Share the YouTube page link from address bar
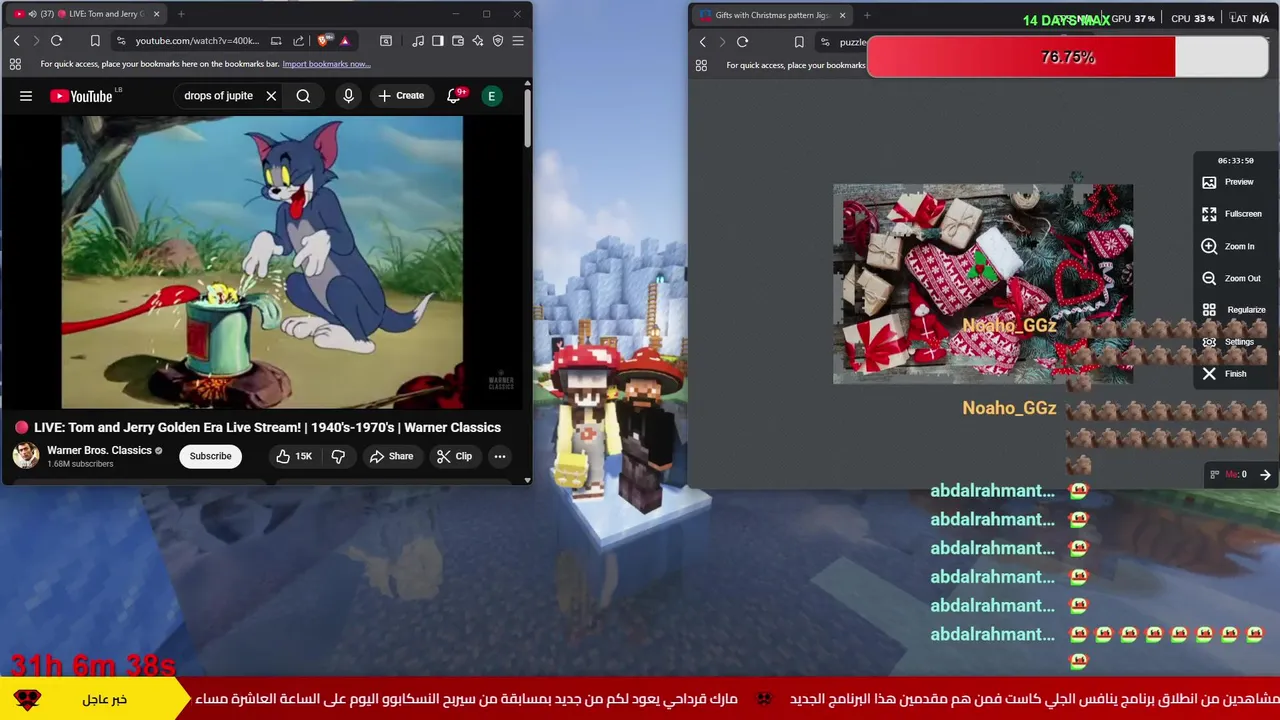1280x720 pixels. click(x=298, y=41)
